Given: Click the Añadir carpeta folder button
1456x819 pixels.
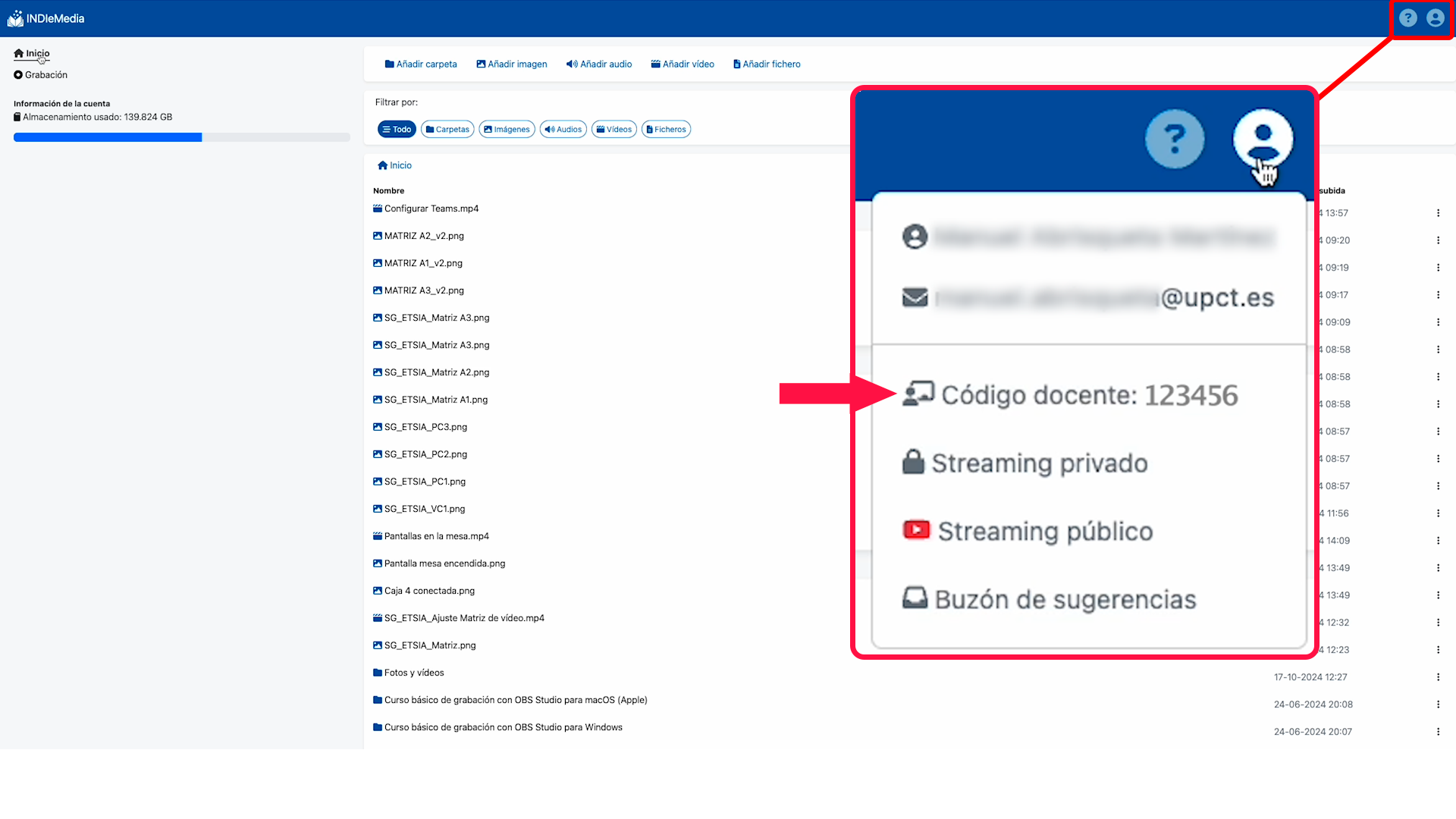Looking at the screenshot, I should tap(421, 64).
